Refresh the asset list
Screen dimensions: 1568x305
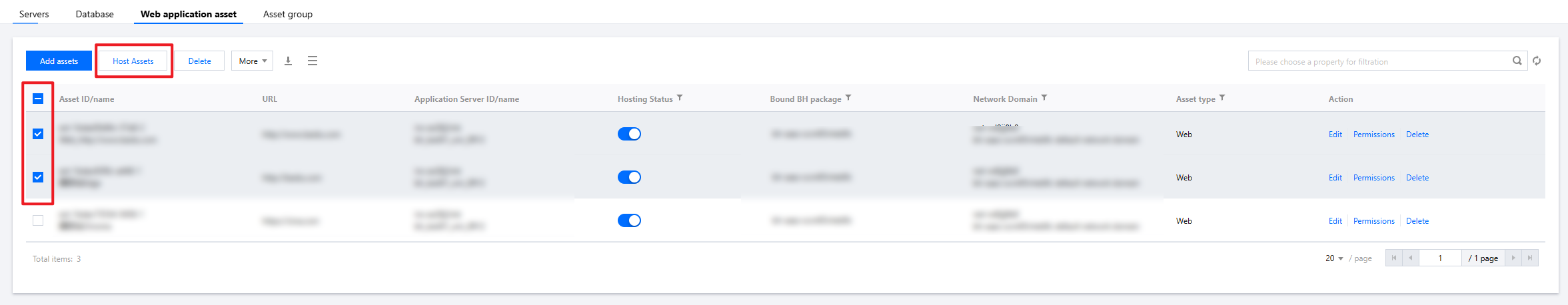click(x=1537, y=61)
